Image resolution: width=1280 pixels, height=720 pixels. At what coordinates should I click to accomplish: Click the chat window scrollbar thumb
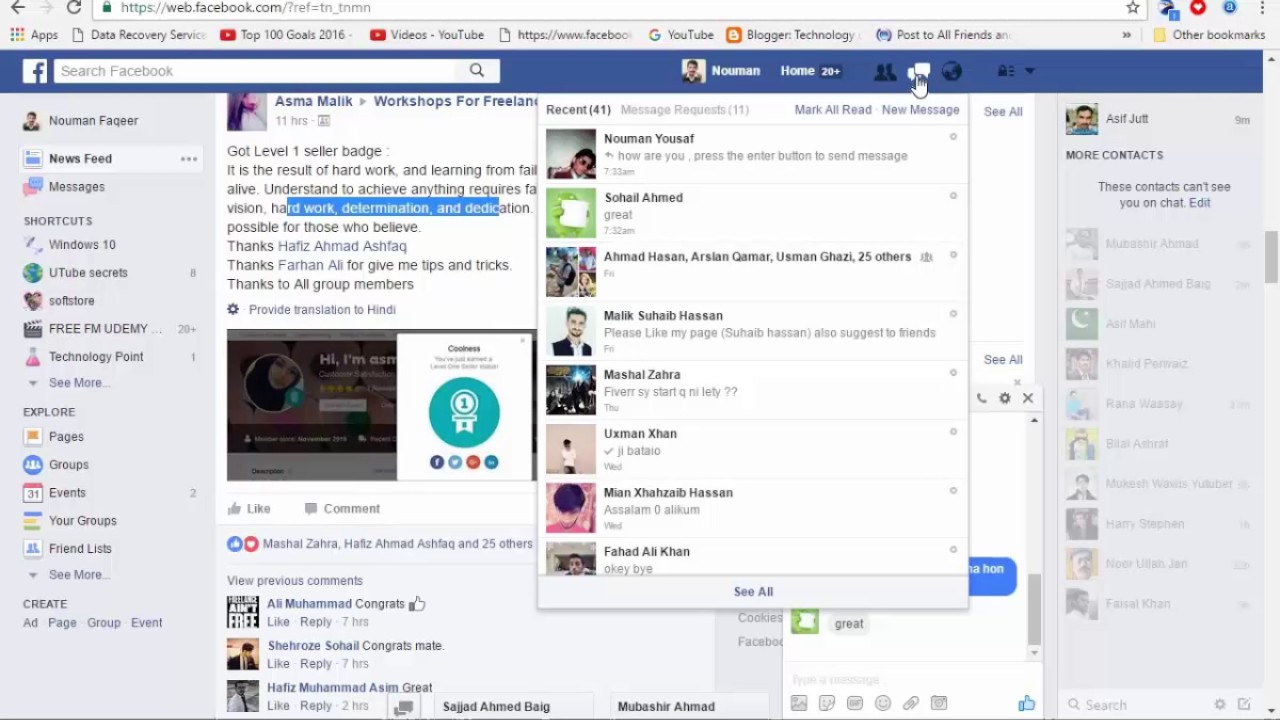click(1034, 610)
